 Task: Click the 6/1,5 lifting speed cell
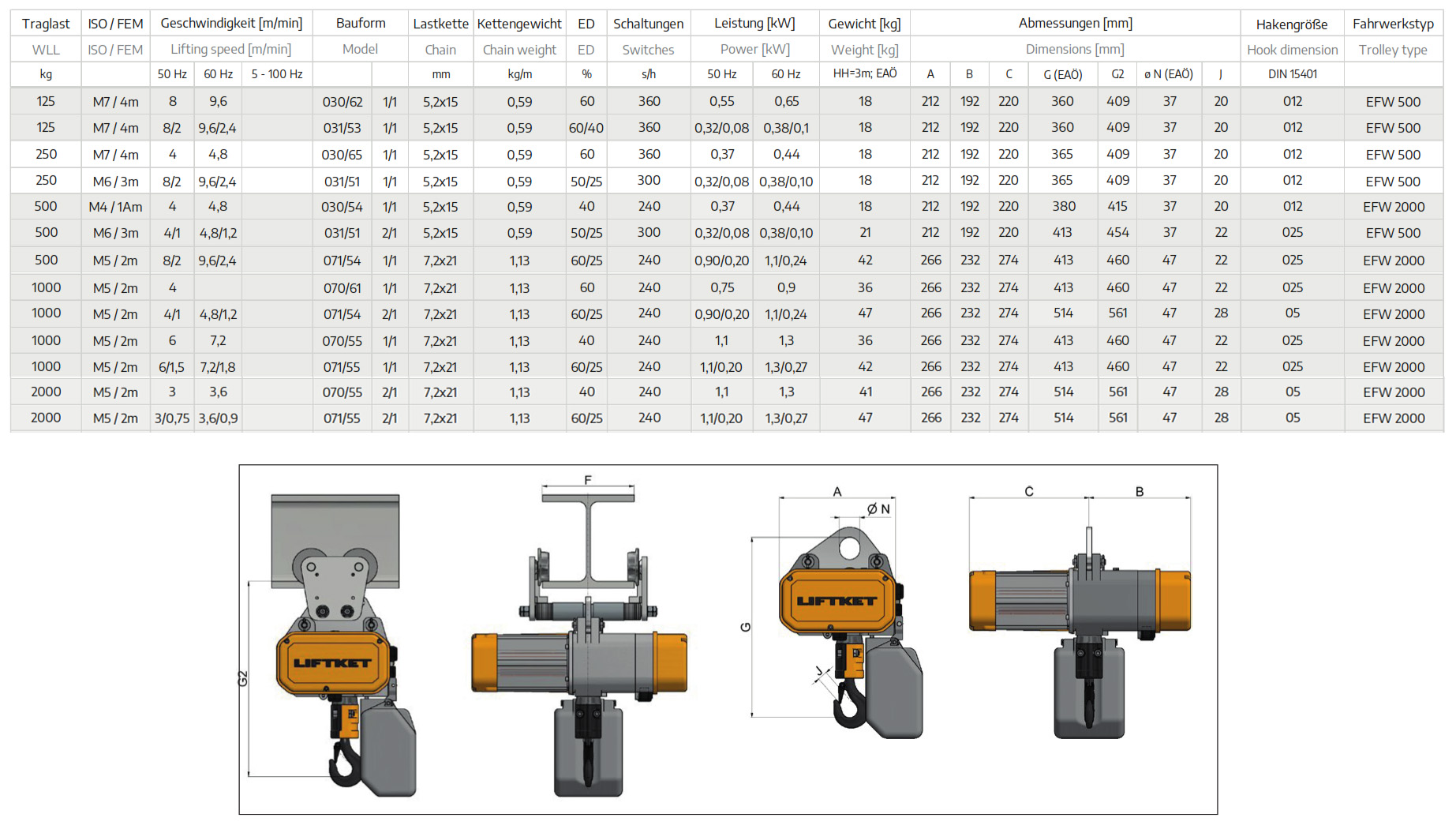tap(172, 367)
